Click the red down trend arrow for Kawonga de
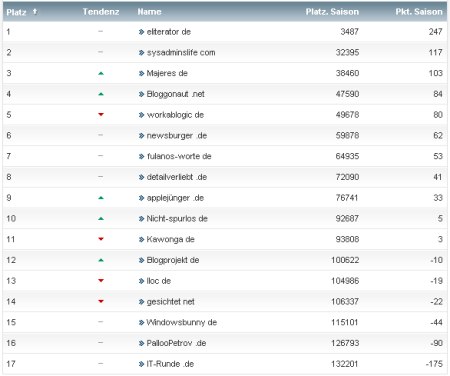Image resolution: width=450 pixels, height=376 pixels. click(x=101, y=239)
